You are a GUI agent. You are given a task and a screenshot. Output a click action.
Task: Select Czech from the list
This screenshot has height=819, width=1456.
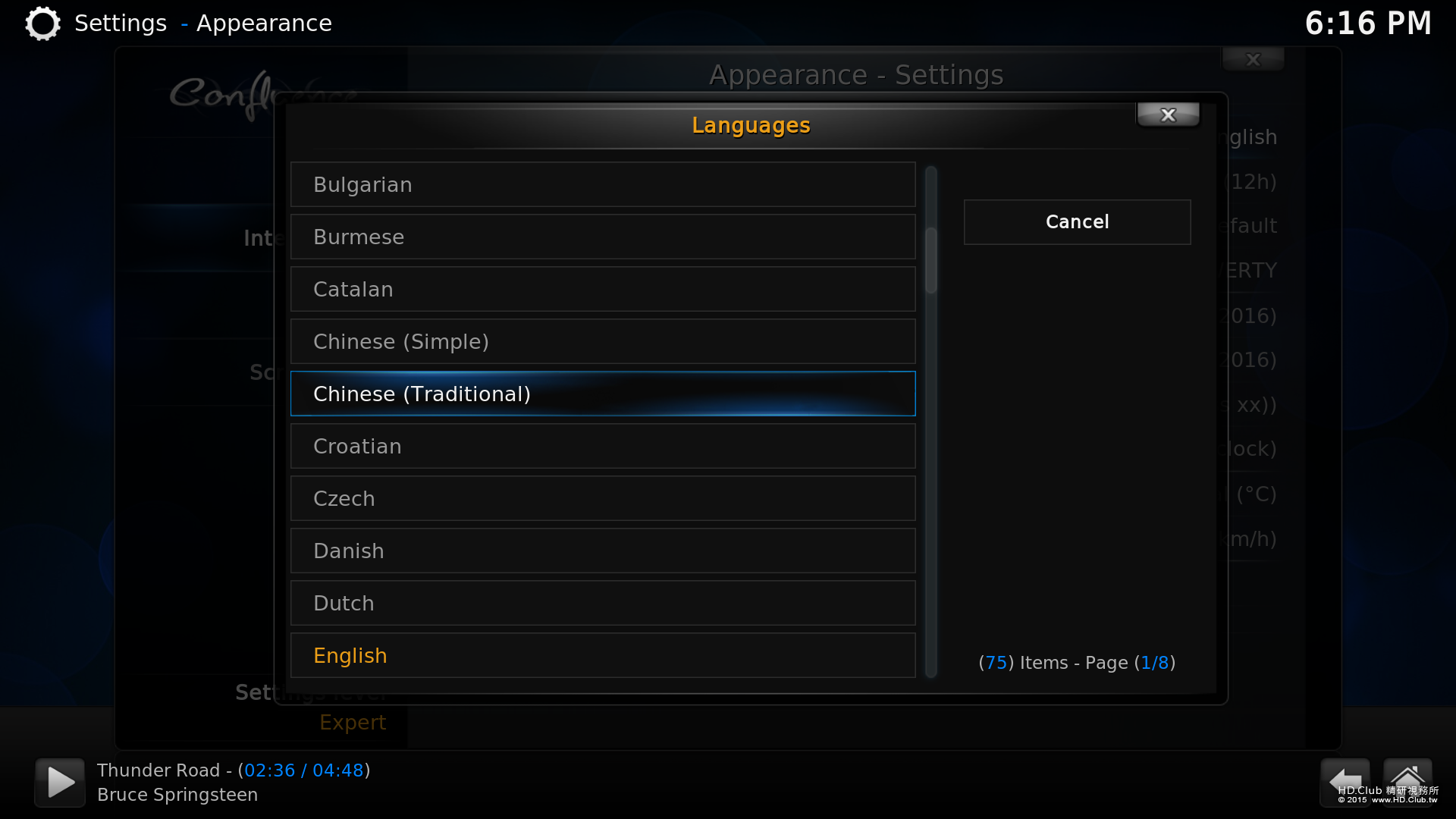click(603, 498)
